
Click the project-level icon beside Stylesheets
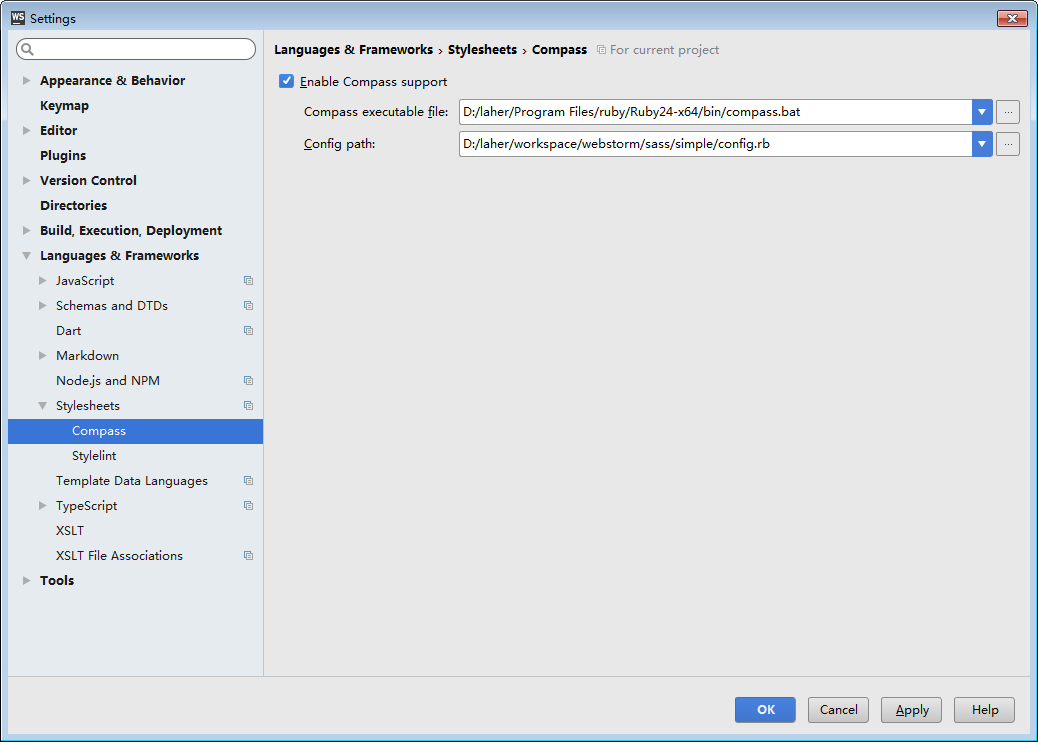click(x=248, y=406)
